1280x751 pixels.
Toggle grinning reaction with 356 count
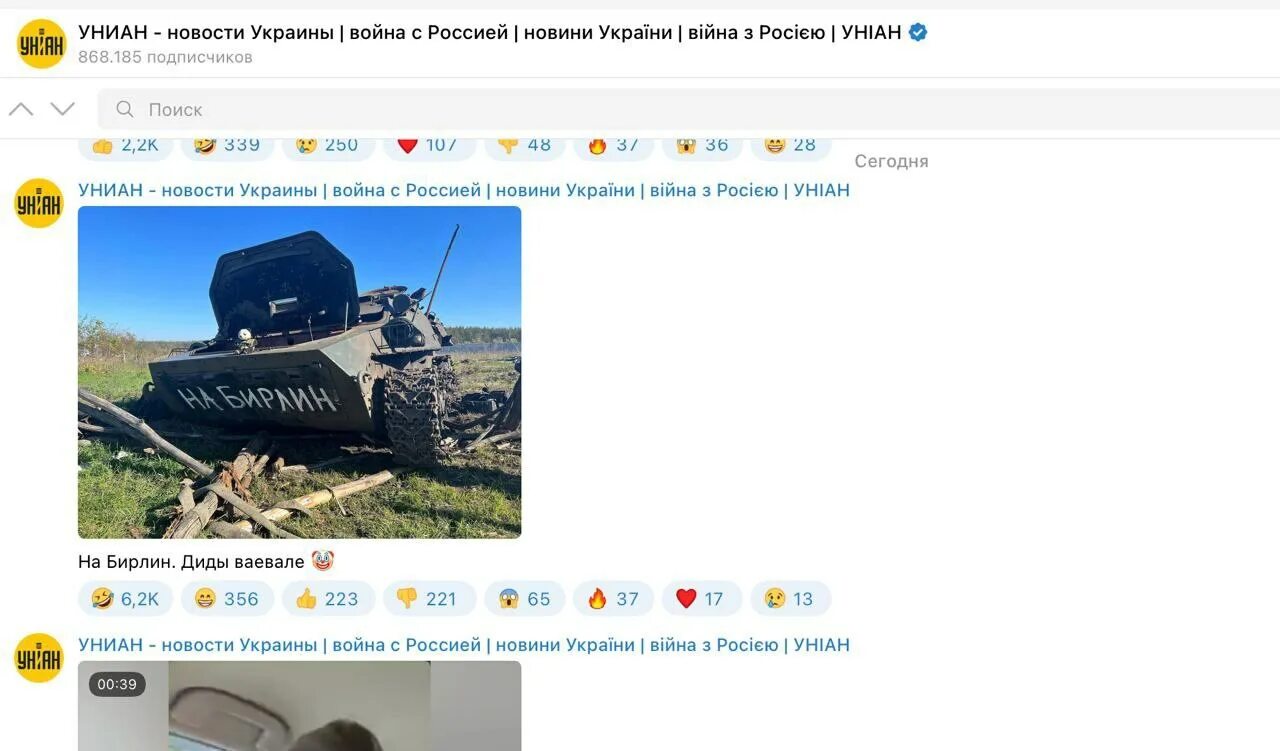coord(227,598)
